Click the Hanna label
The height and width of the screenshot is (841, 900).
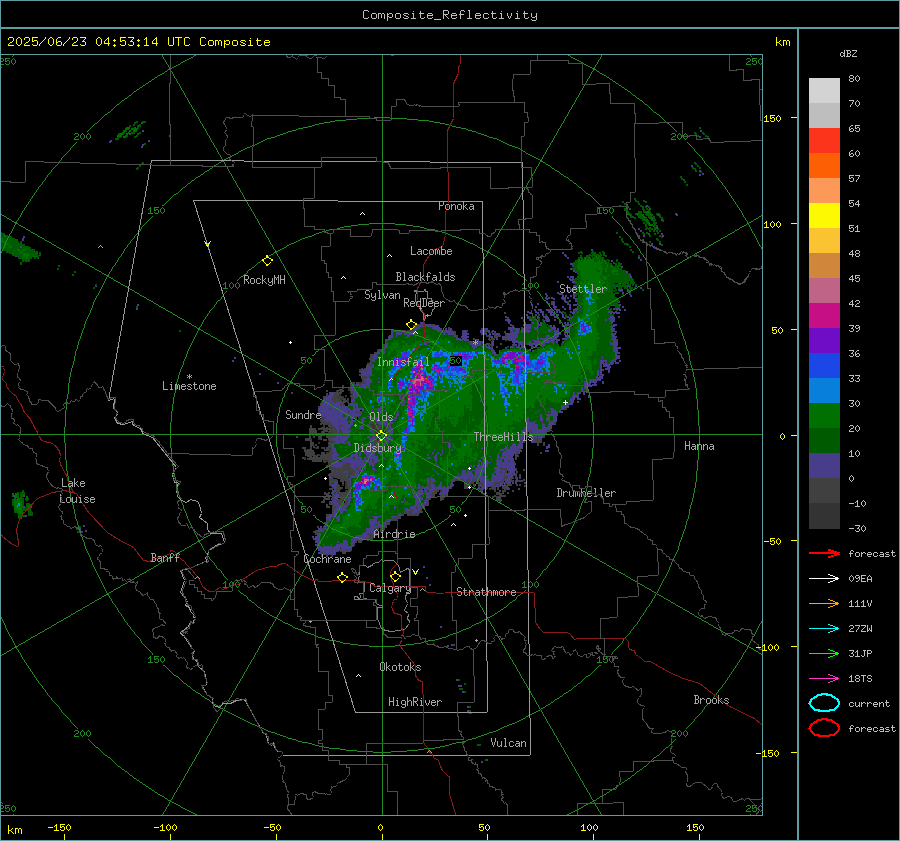click(x=699, y=446)
